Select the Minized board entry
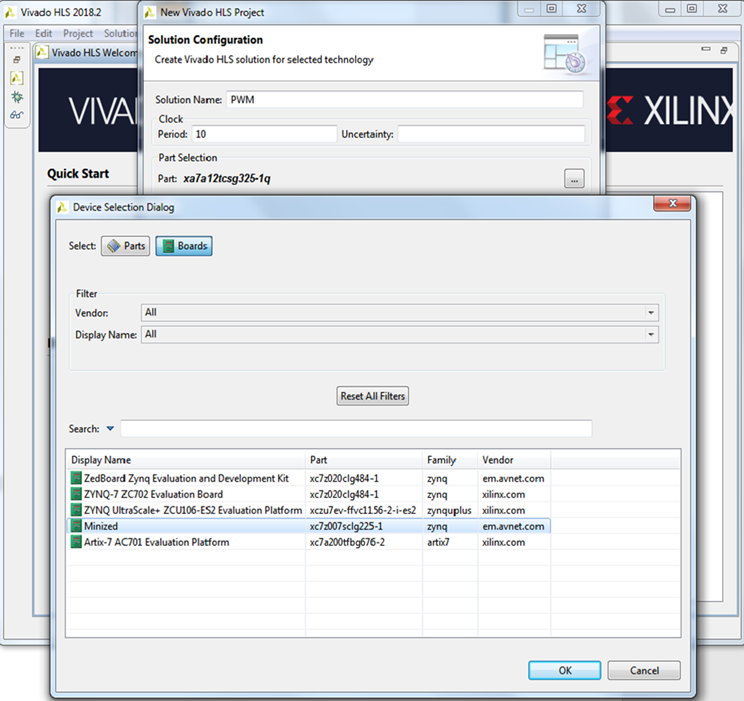This screenshot has width=744, height=701. (x=101, y=526)
